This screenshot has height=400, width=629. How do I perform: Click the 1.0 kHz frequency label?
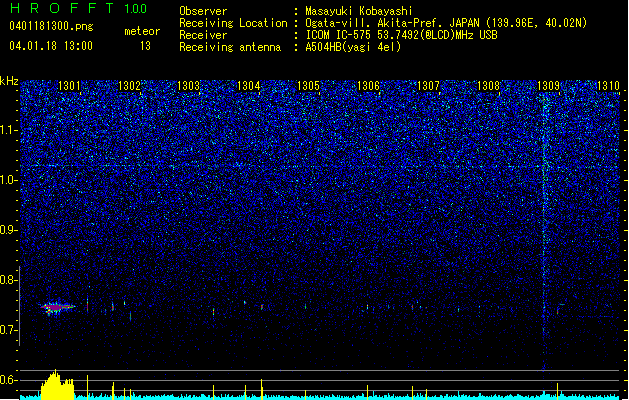click(9, 180)
